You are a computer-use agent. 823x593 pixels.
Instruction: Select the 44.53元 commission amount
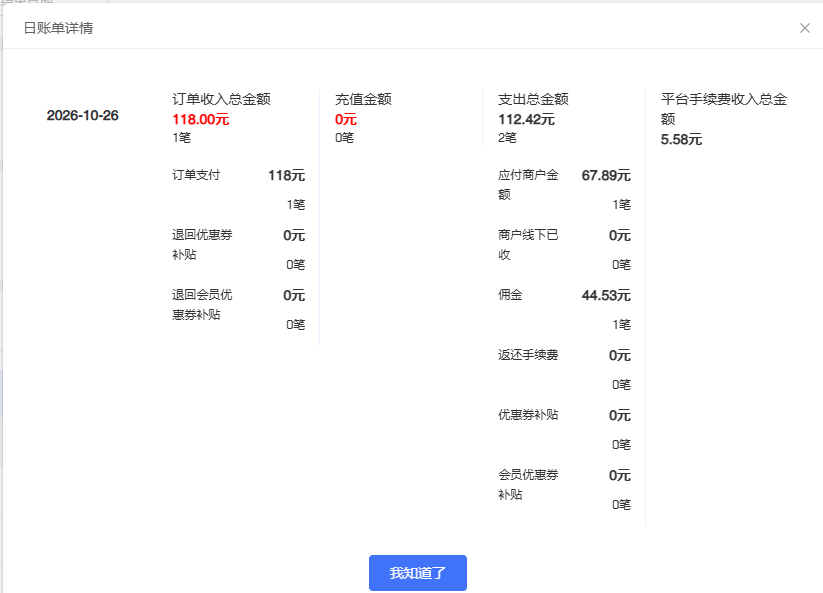coord(606,295)
